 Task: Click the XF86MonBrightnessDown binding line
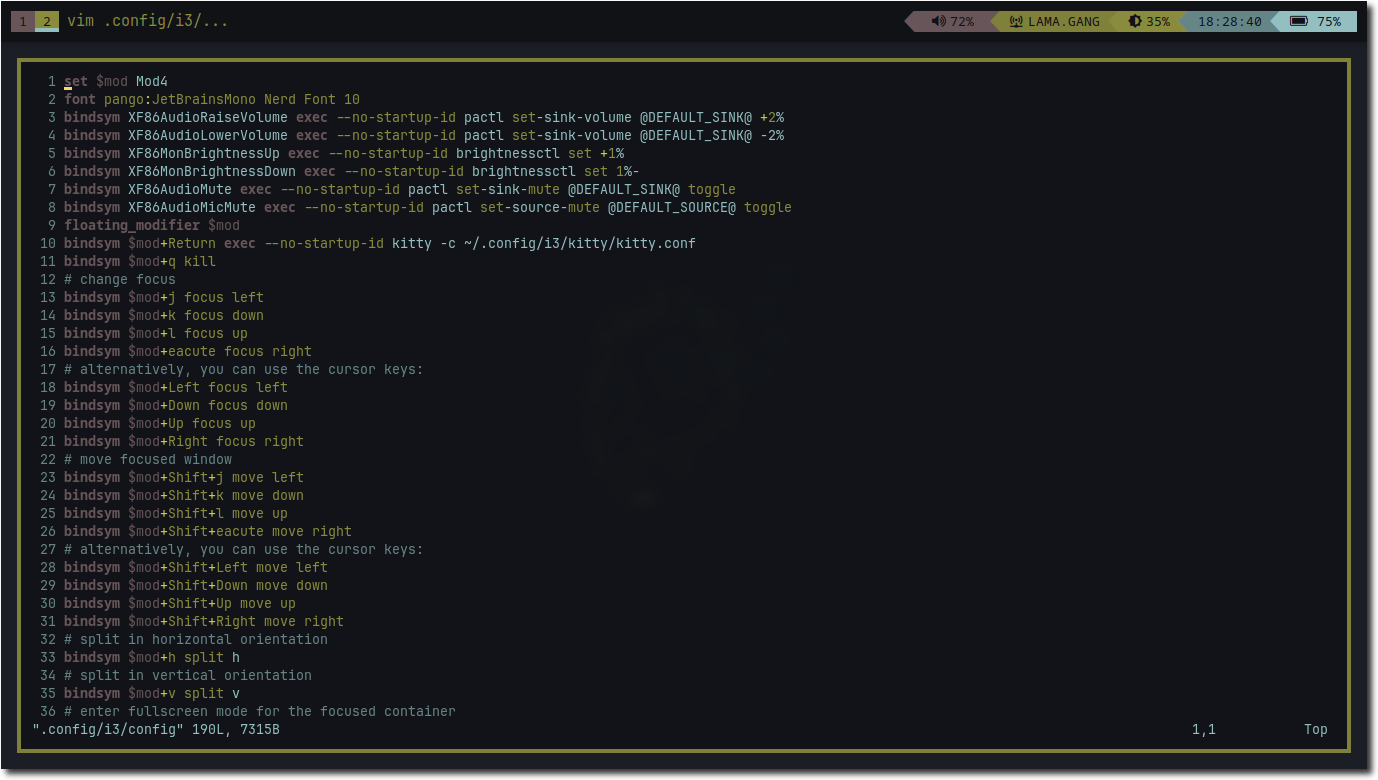coord(352,171)
